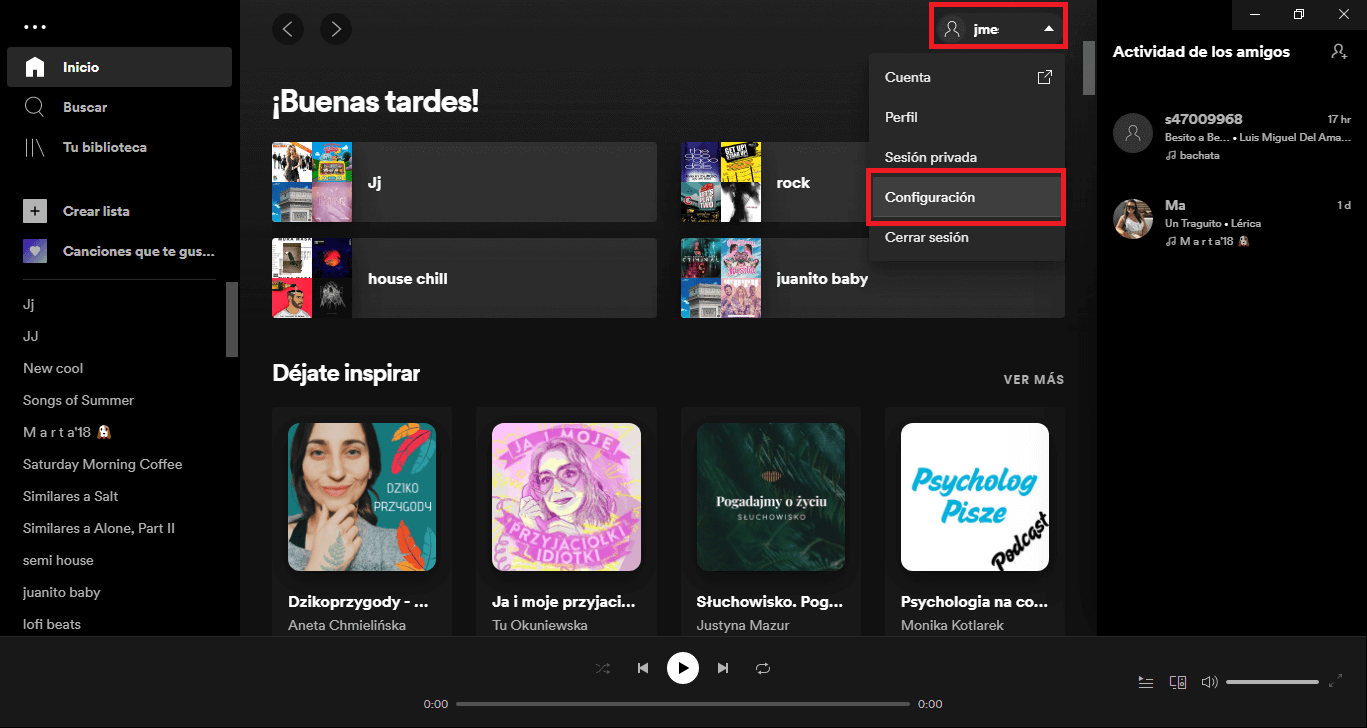Click the sidebar playlist scrollbar
The height and width of the screenshot is (728, 1367).
[x=232, y=319]
